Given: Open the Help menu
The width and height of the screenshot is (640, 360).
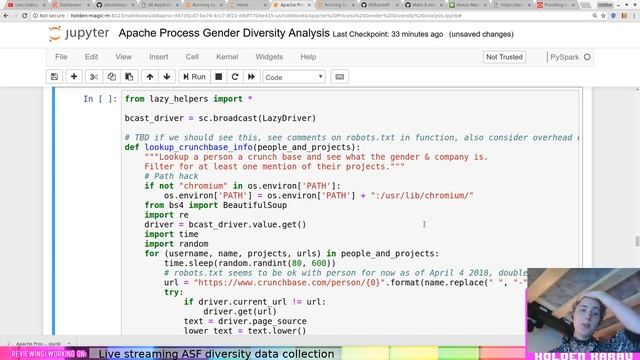Looking at the screenshot, I should pos(308,57).
